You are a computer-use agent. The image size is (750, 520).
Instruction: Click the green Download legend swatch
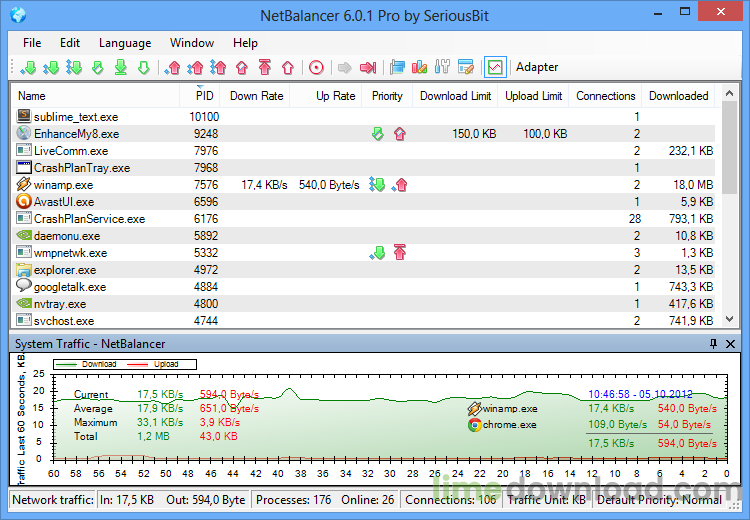coord(65,364)
